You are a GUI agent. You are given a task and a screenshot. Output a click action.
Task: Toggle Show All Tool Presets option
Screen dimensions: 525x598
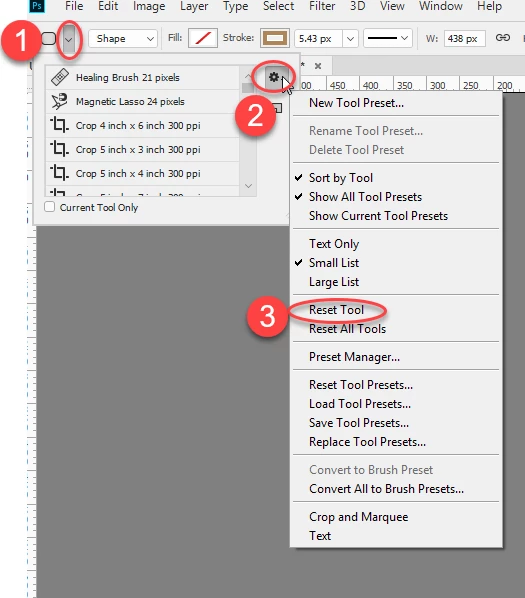coord(396,197)
